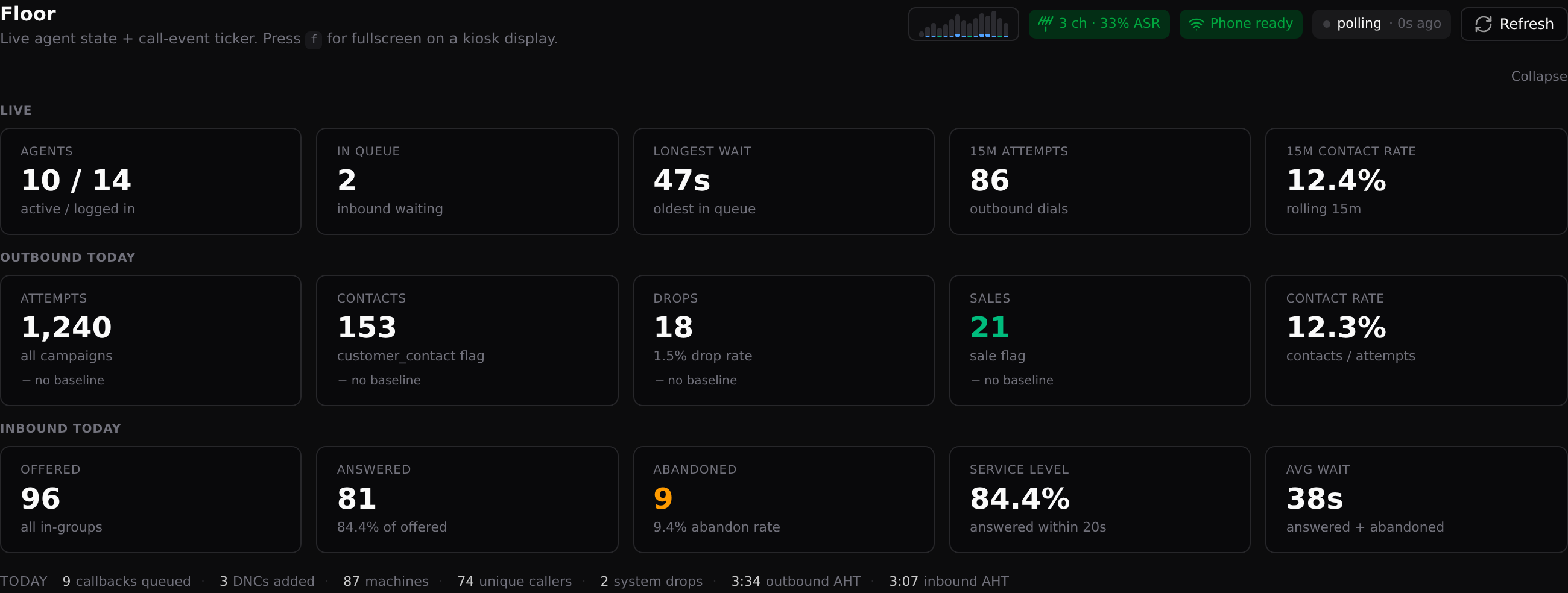1568x593 pixels.
Task: Click the refresh arrows icon
Action: pyautogui.click(x=1484, y=24)
